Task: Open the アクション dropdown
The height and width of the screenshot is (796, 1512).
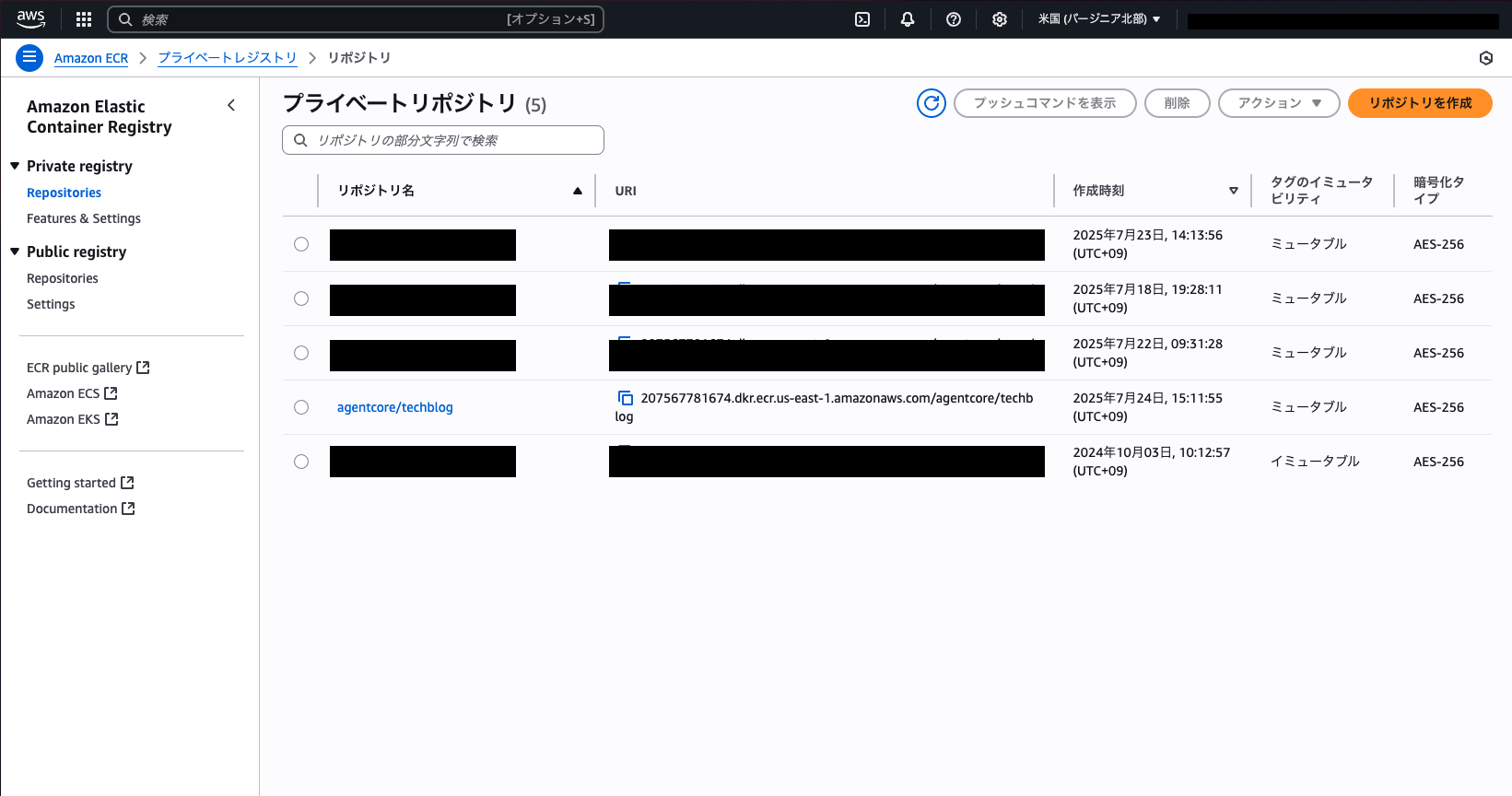Action: pos(1279,103)
